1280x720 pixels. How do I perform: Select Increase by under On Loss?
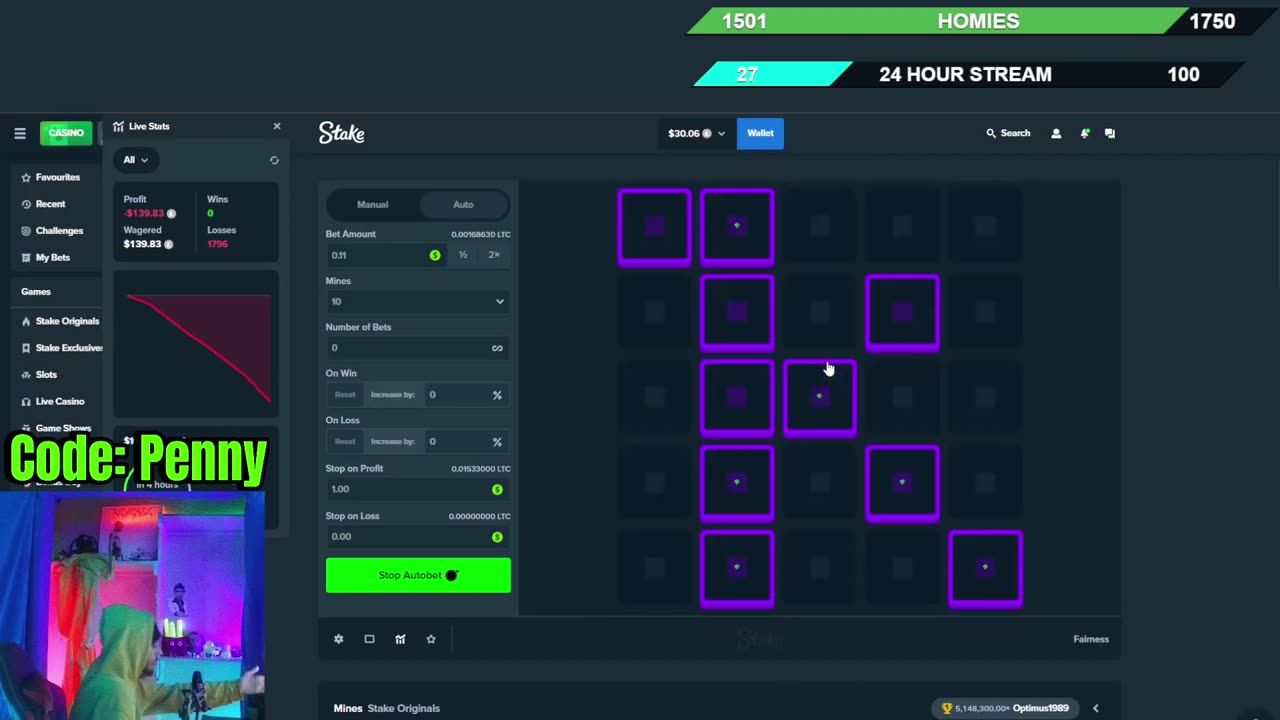pos(393,442)
